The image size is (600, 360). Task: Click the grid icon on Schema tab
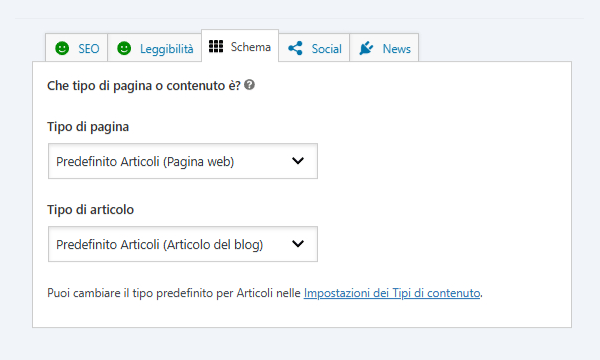[216, 46]
